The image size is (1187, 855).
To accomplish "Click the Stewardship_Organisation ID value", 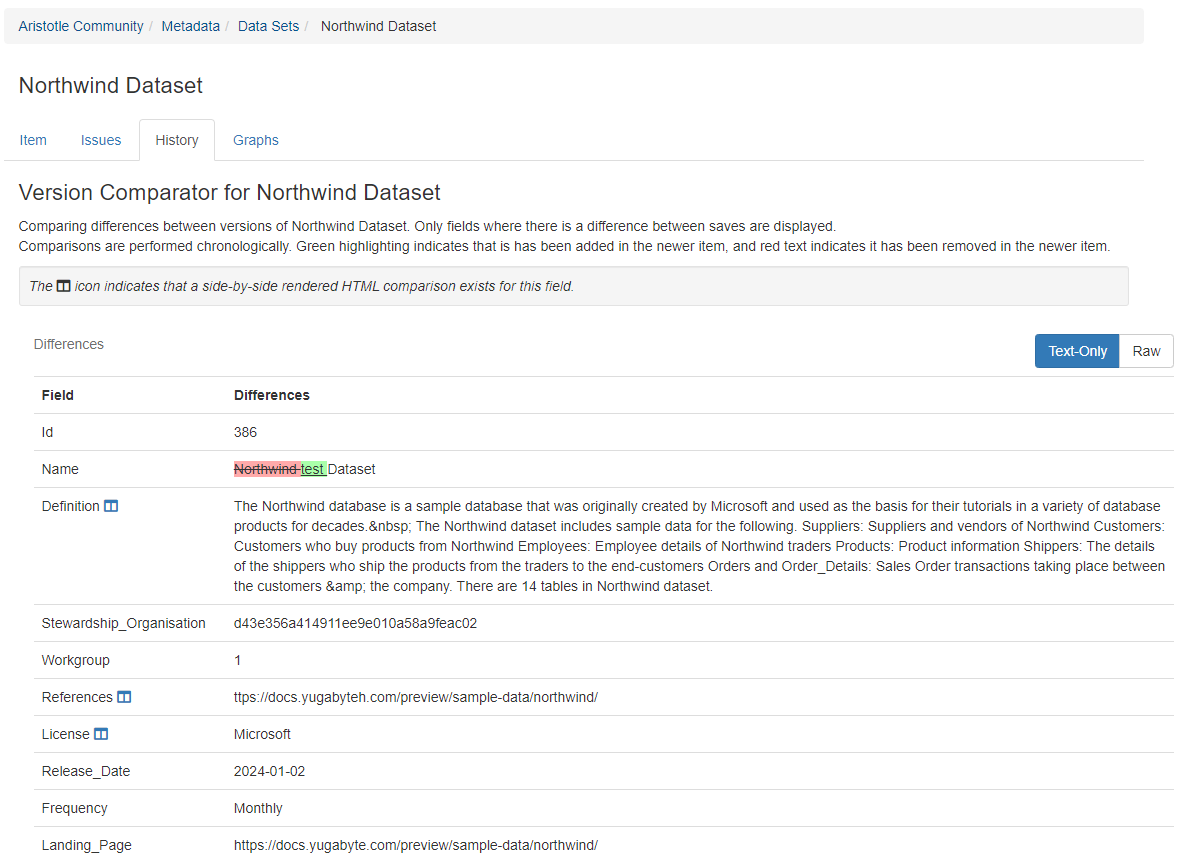I will pyautogui.click(x=355, y=623).
